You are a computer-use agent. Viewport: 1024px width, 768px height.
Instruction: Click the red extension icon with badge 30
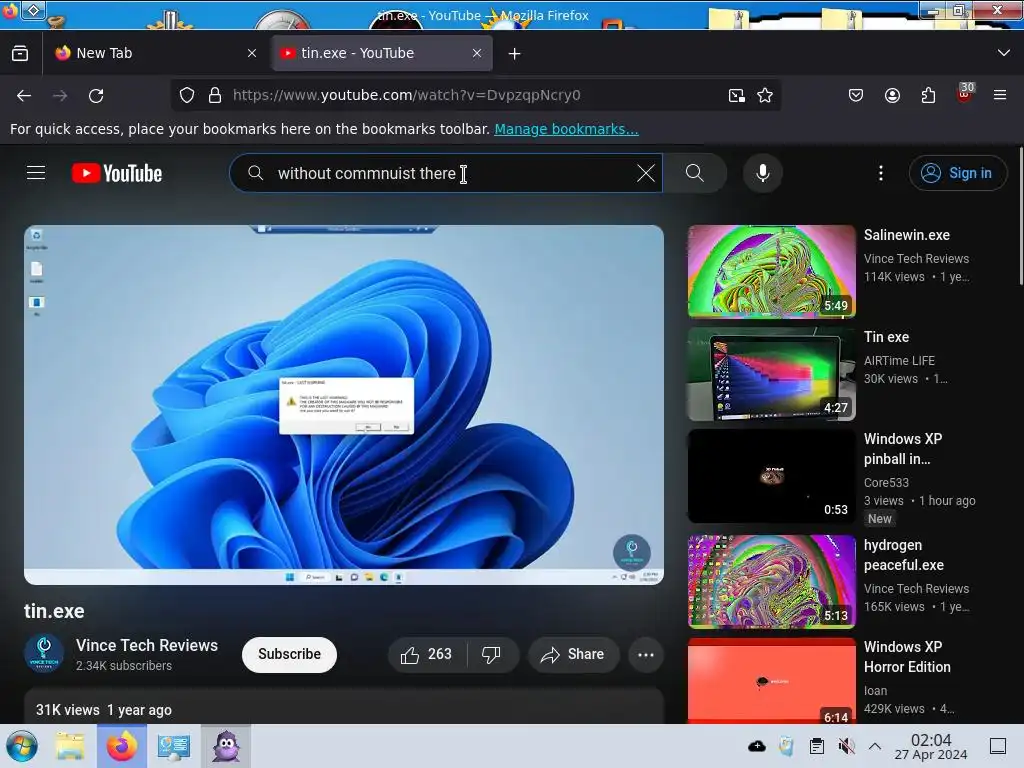point(965,93)
